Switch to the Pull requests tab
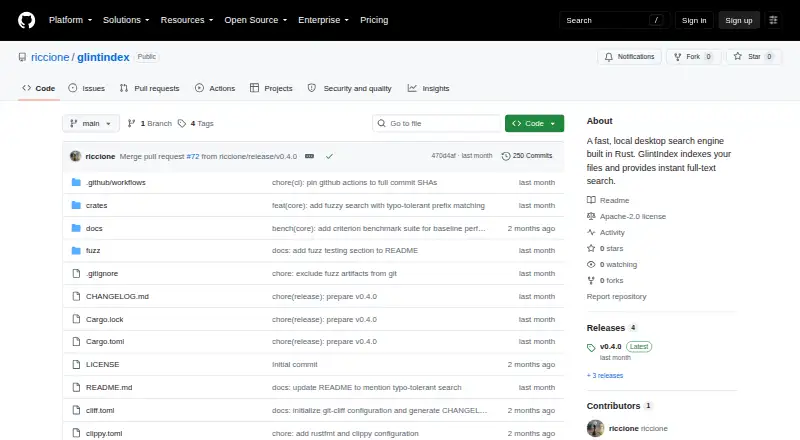This screenshot has height=440, width=800. coord(149,88)
